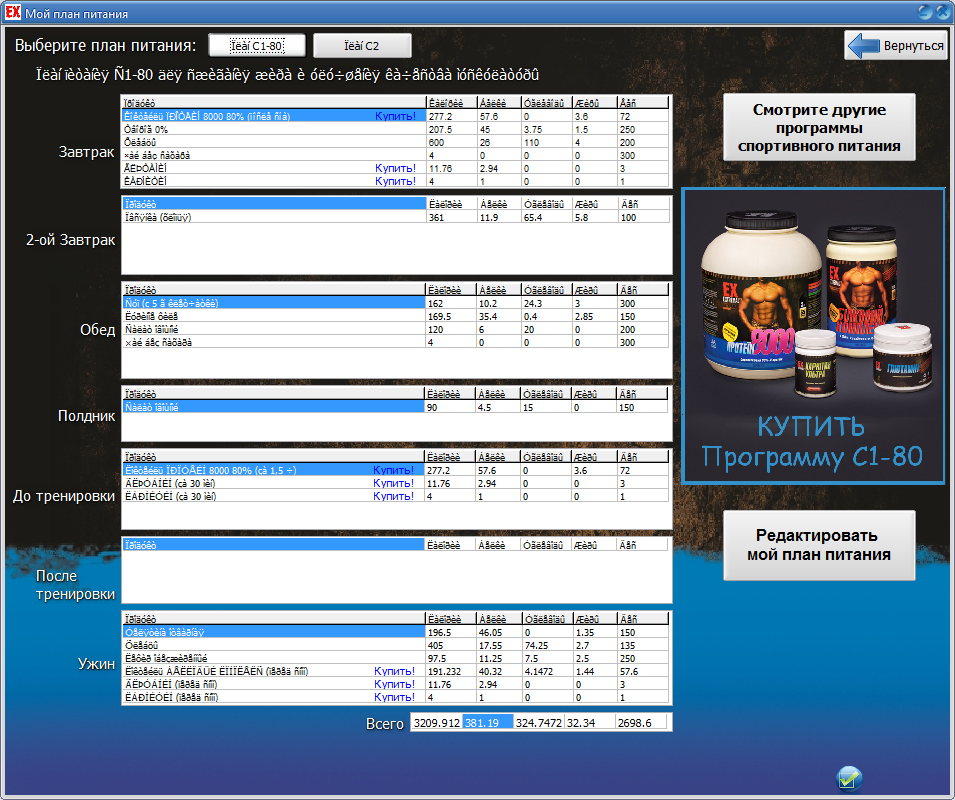Click the EX application logo in the title bar
This screenshot has width=955, height=800.
coord(13,13)
